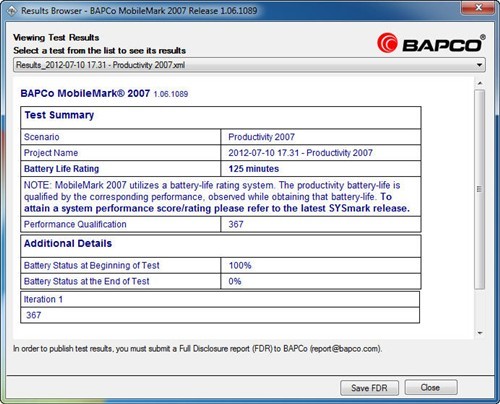Click the 'Project Name' label
The image size is (500, 404).
(51, 153)
